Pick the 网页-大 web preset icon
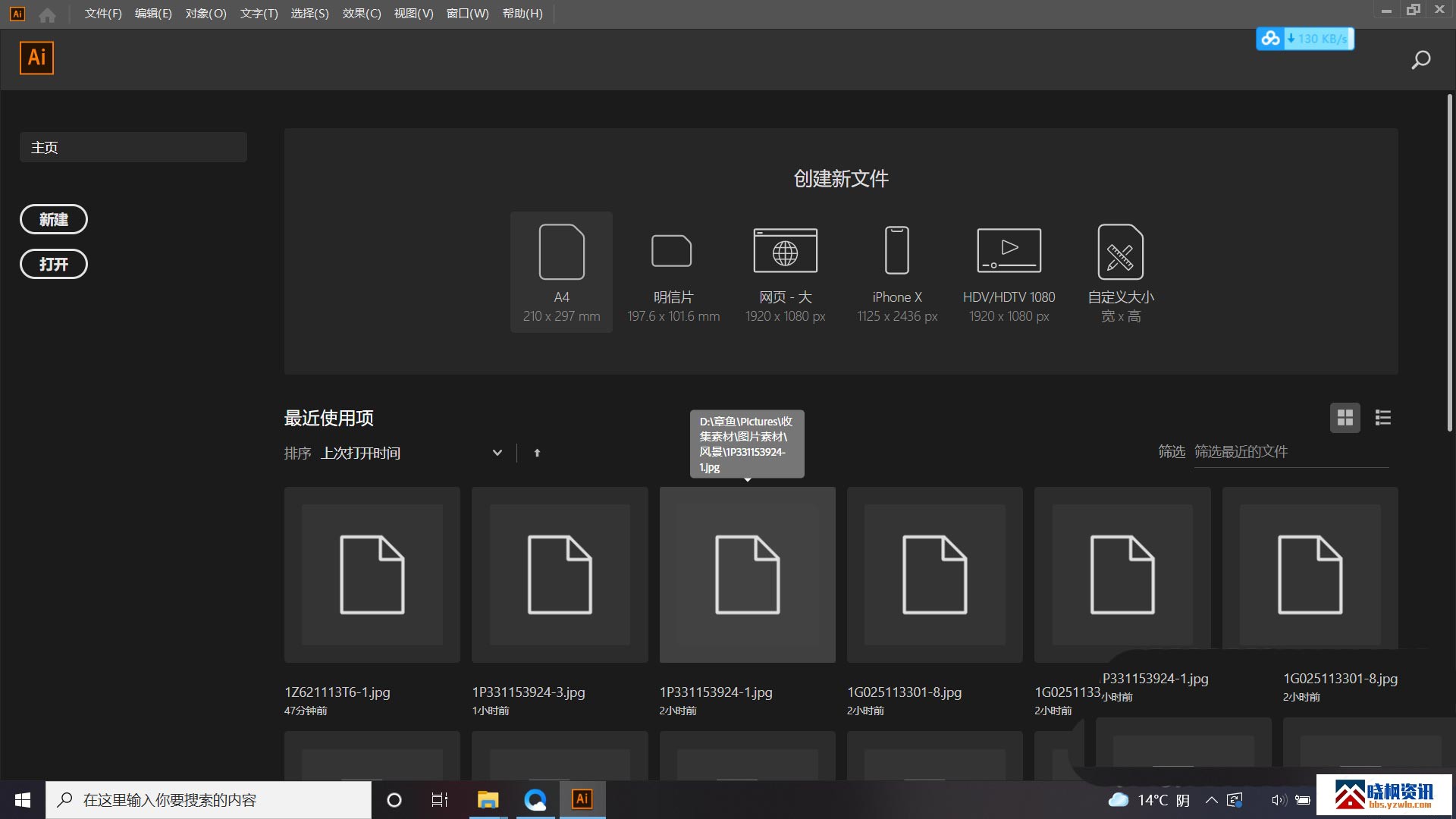Image resolution: width=1456 pixels, height=819 pixels. point(785,250)
